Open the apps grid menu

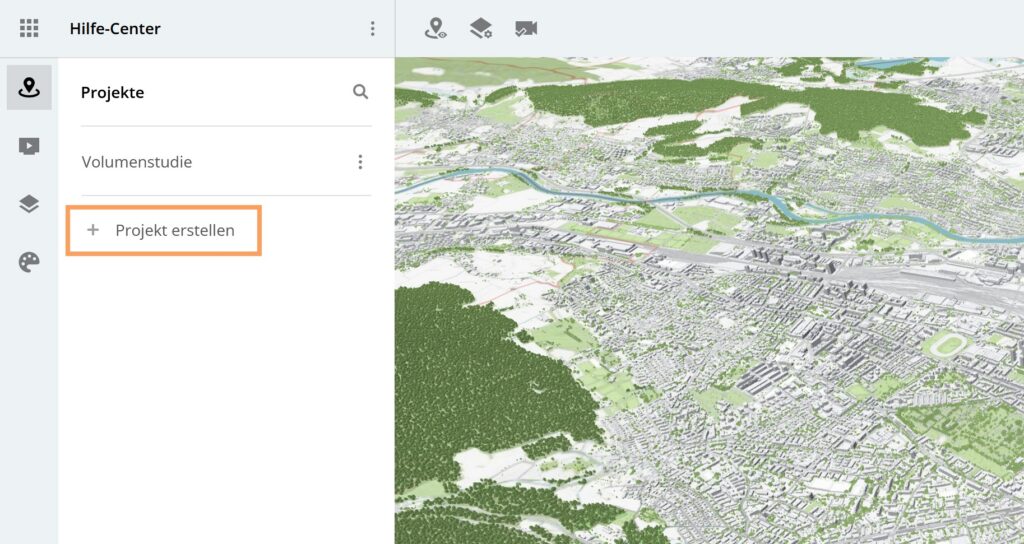[29, 28]
